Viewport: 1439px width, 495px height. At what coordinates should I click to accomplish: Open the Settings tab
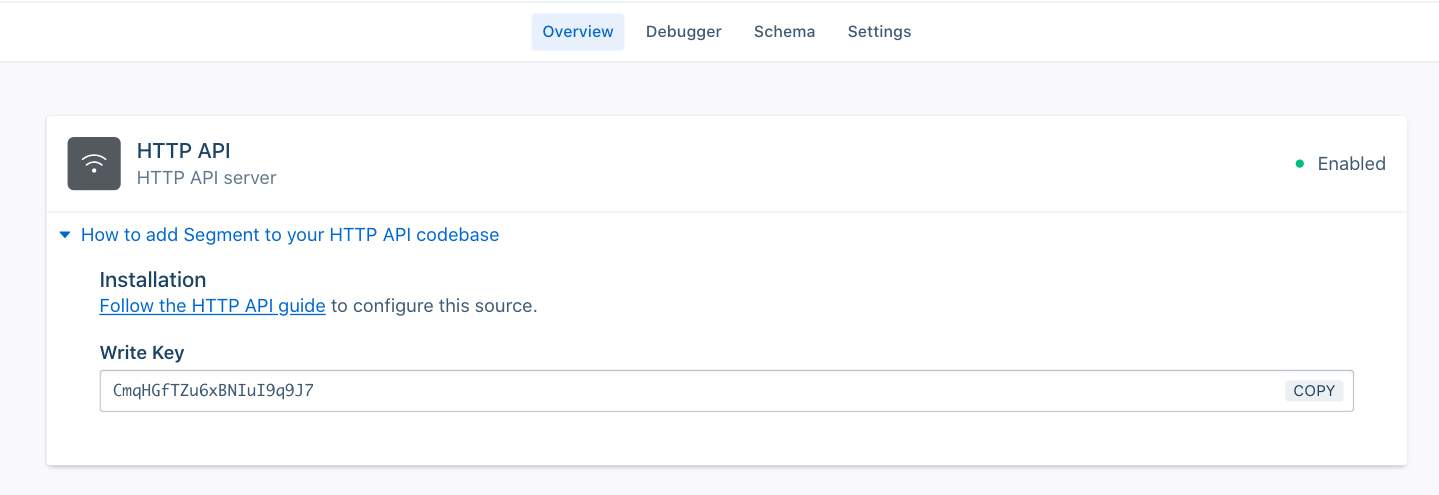click(879, 32)
